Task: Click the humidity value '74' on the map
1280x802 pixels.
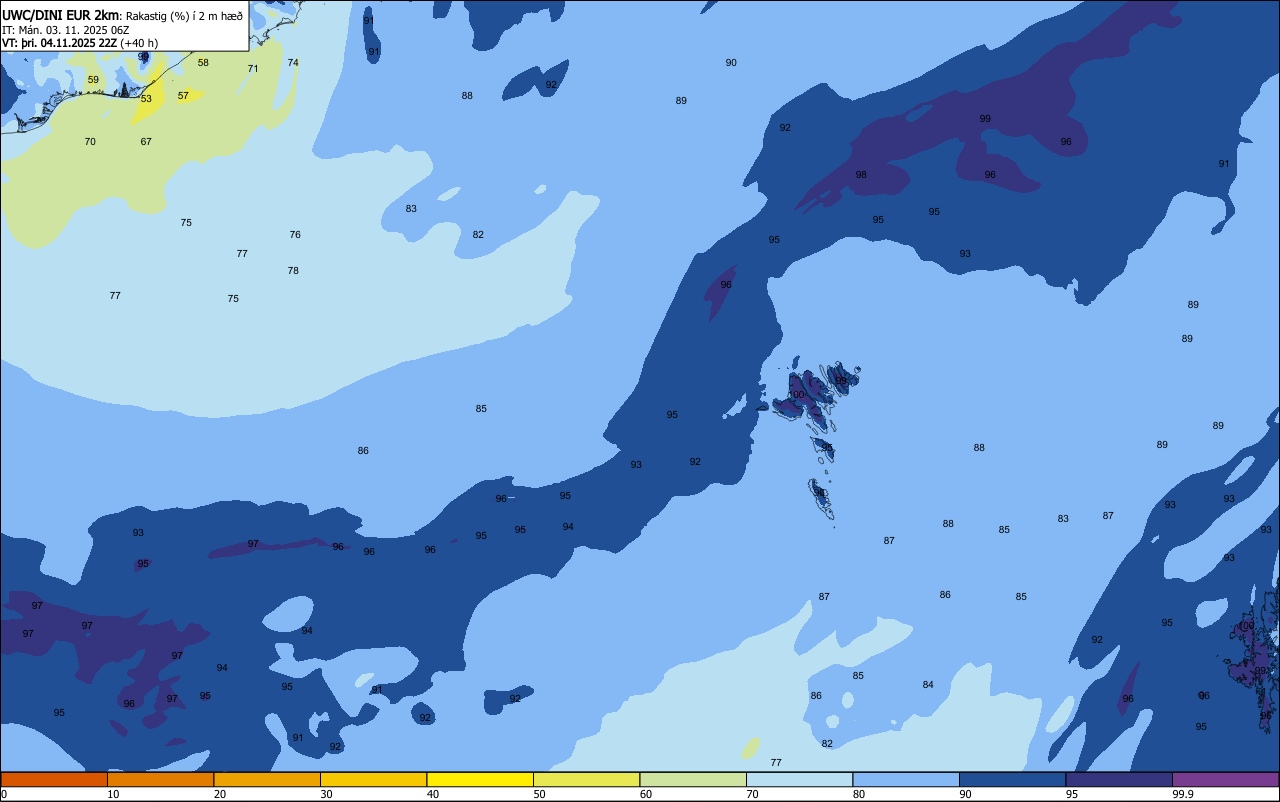Action: (x=293, y=63)
